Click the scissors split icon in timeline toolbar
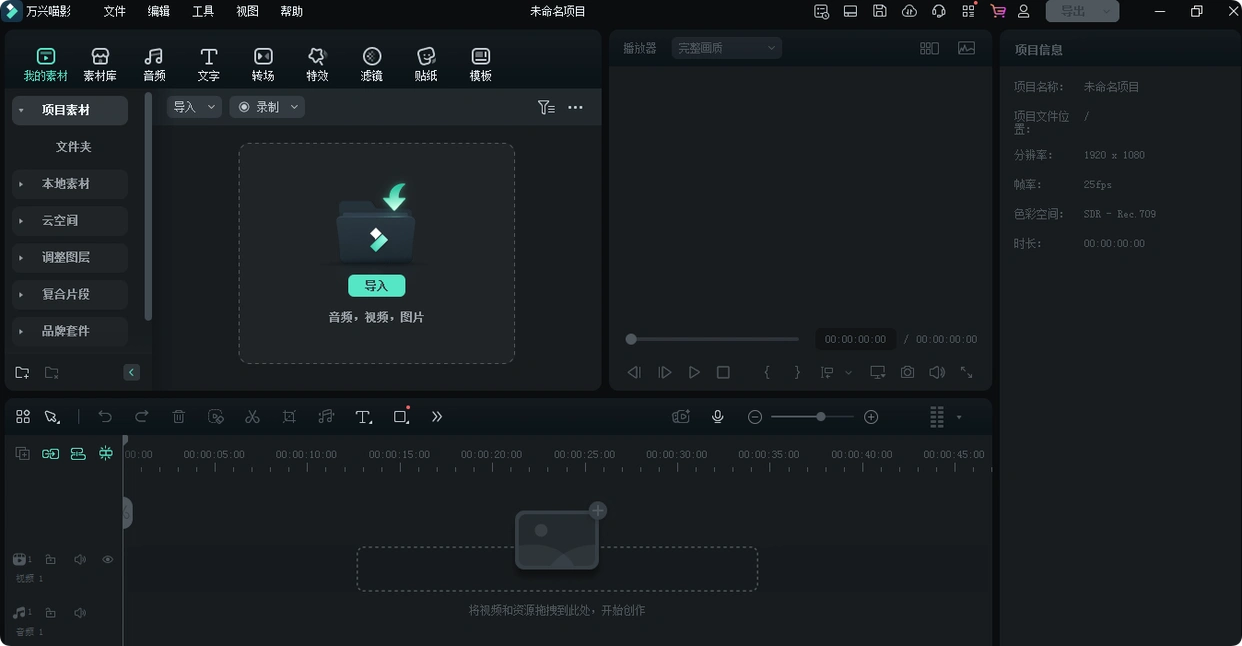The image size is (1242, 646). coord(252,417)
